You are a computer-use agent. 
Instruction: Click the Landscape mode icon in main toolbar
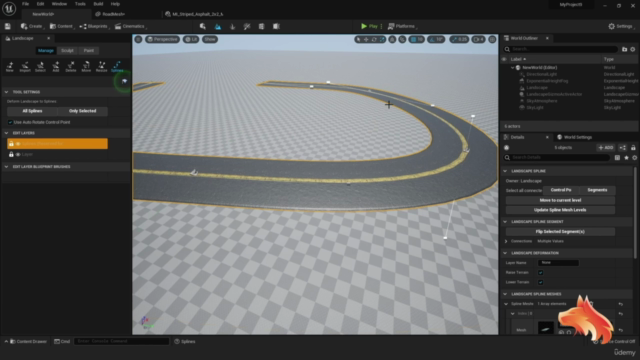point(218,27)
